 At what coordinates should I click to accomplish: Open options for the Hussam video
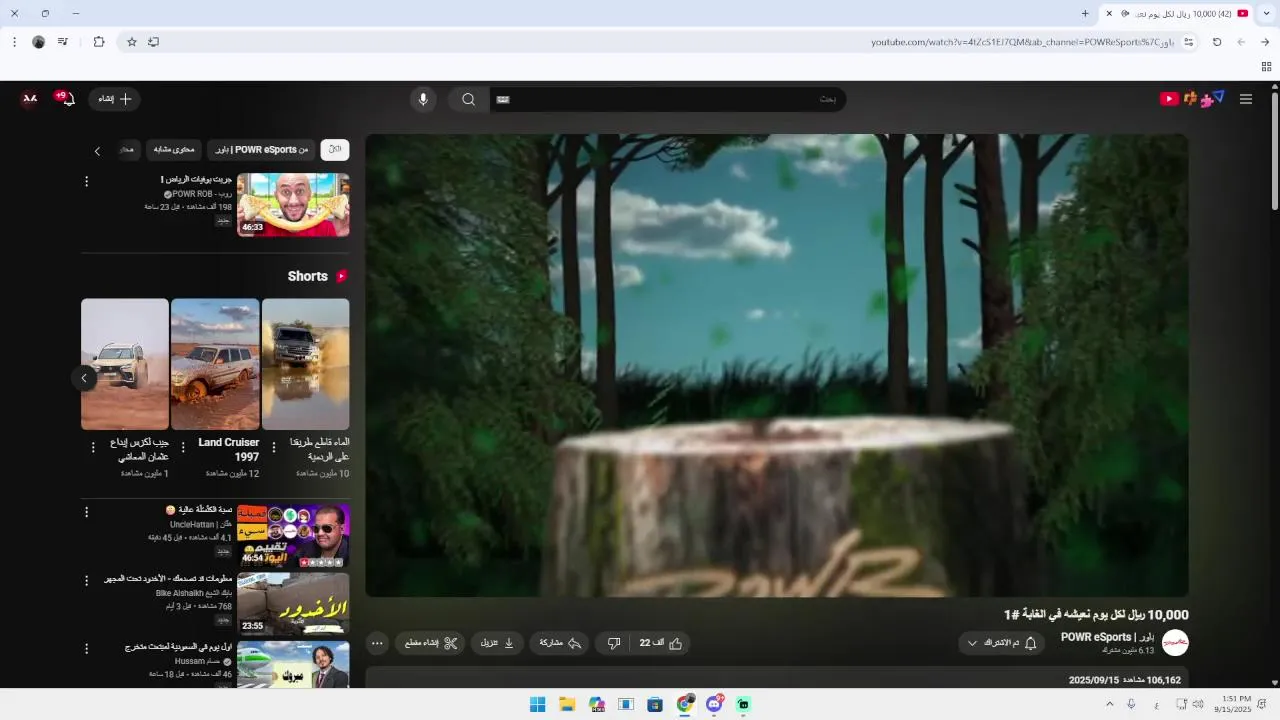click(86, 648)
